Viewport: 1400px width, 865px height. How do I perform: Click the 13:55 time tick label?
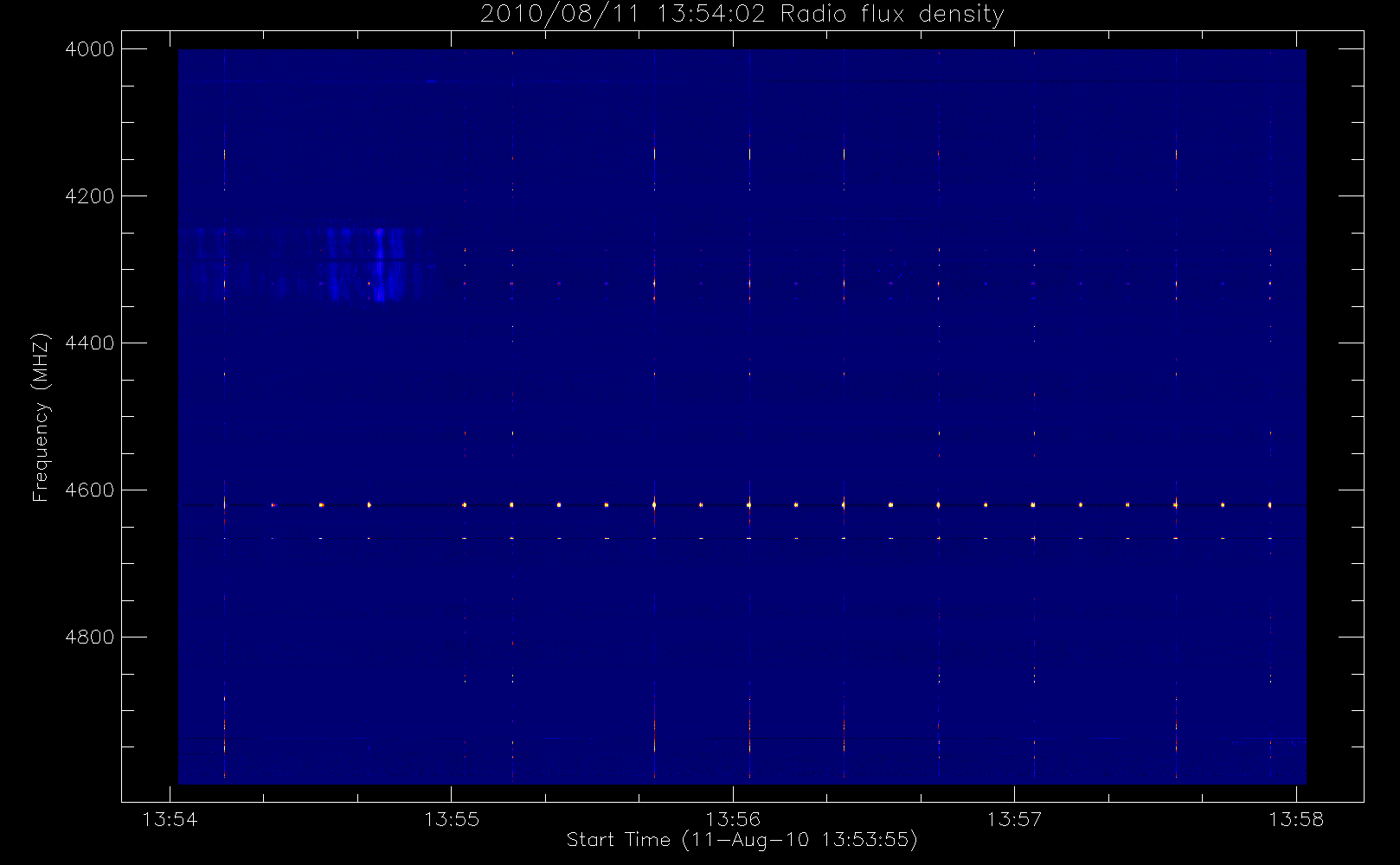point(452,819)
